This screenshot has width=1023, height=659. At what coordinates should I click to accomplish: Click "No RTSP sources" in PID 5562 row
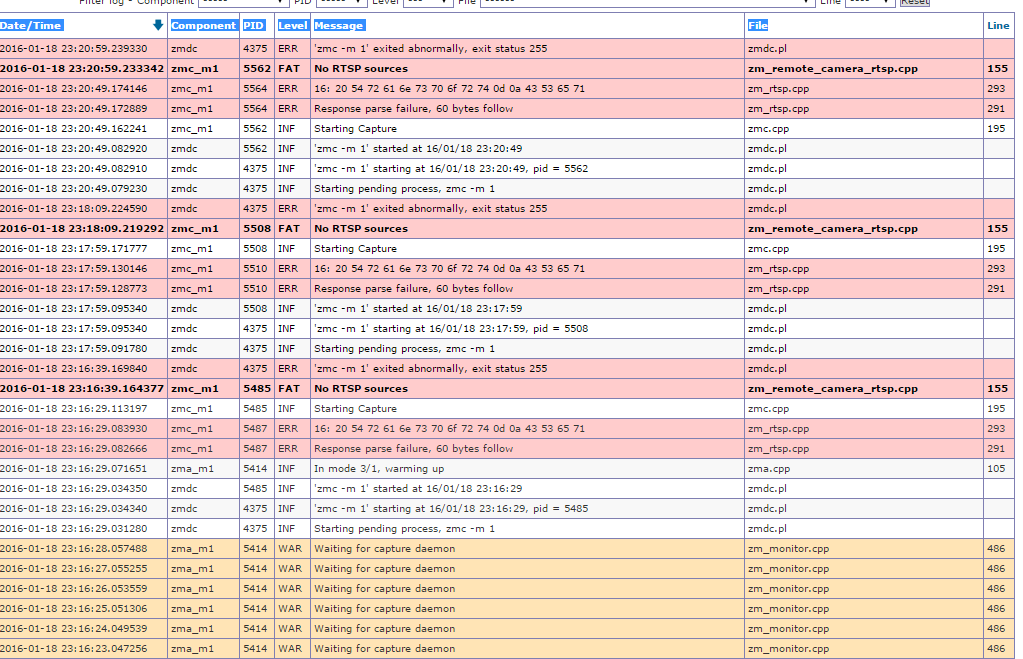point(361,69)
